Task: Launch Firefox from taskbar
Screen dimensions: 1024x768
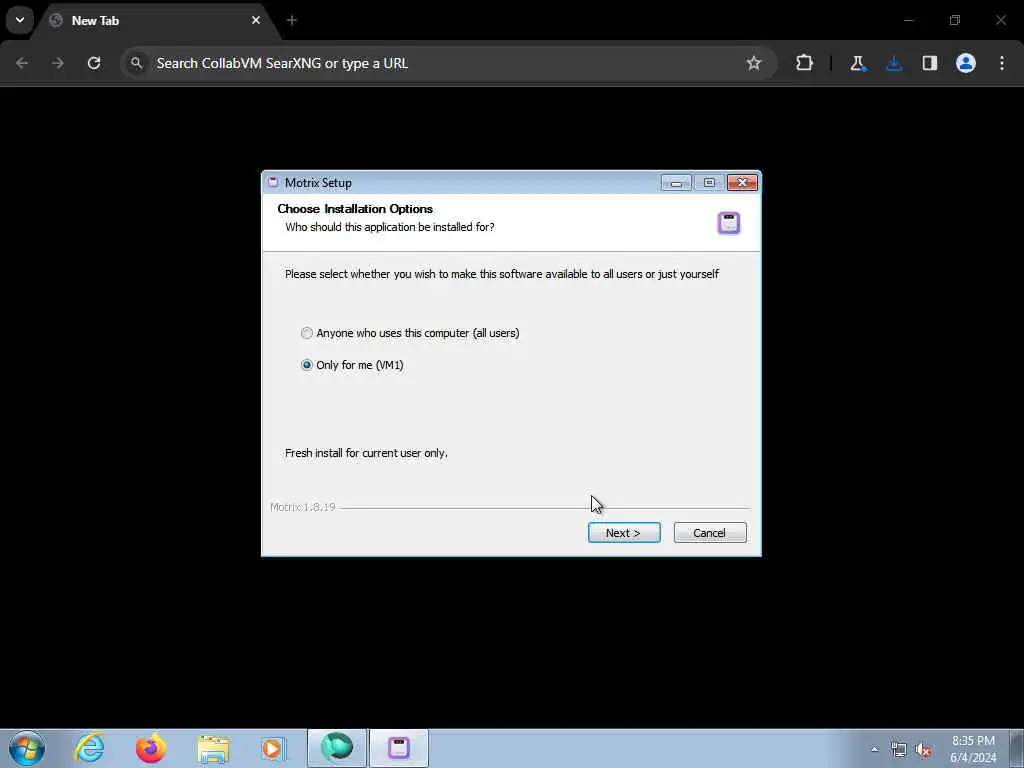Action: pyautogui.click(x=151, y=748)
